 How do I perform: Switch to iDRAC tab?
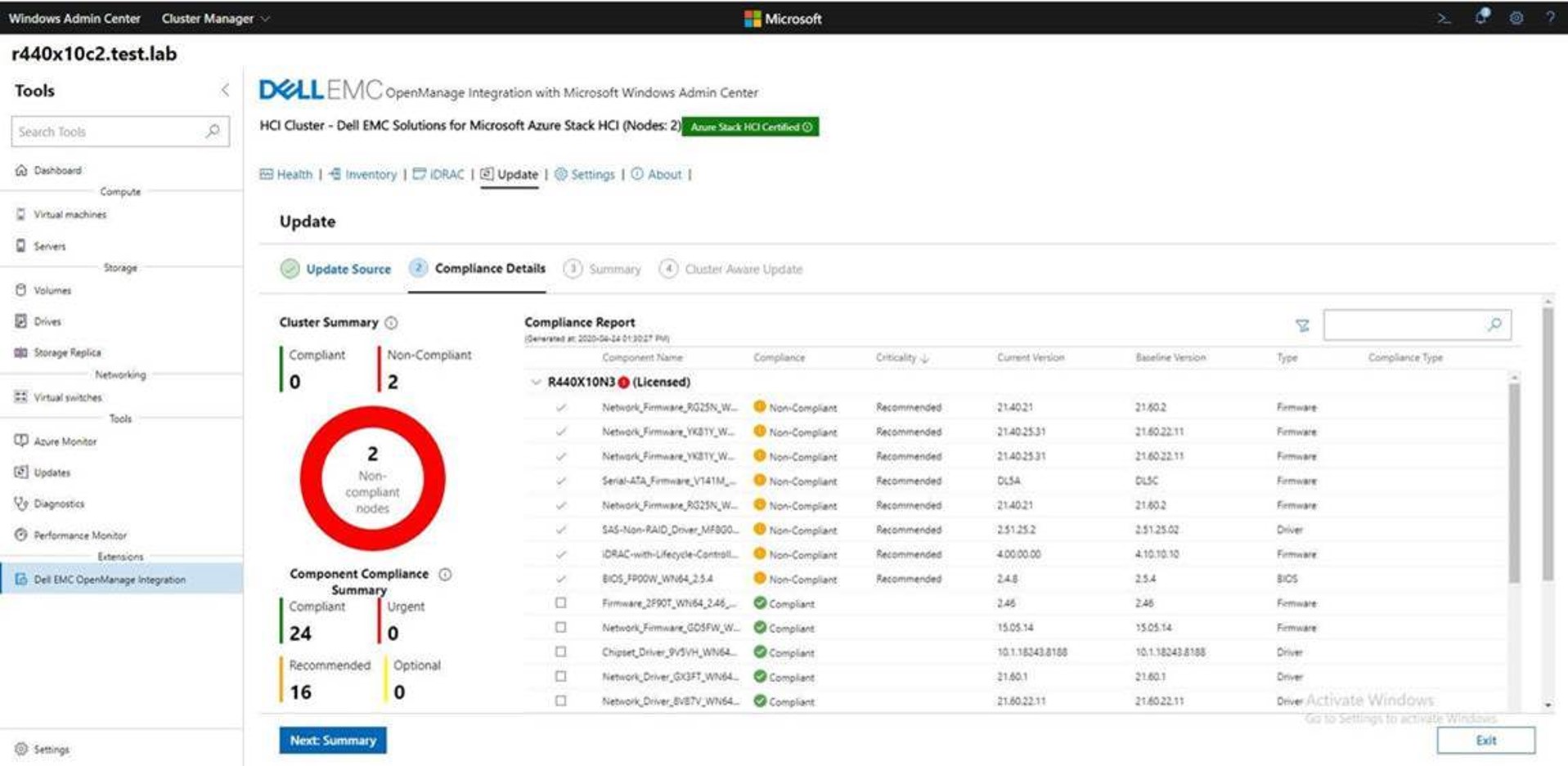(x=438, y=174)
